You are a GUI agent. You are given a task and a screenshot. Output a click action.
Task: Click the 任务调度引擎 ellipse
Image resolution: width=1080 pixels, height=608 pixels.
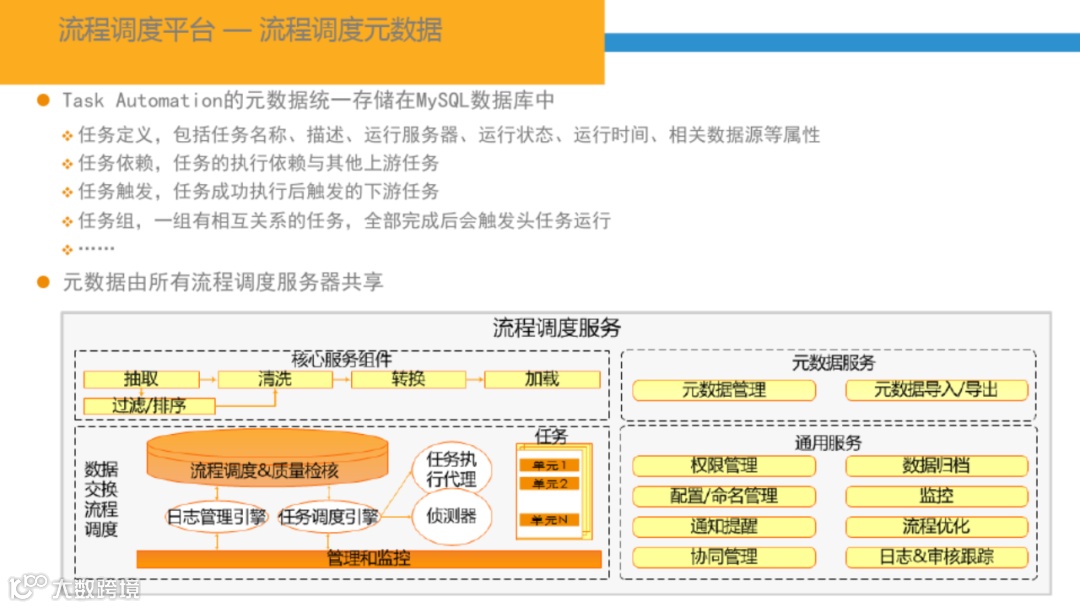329,517
